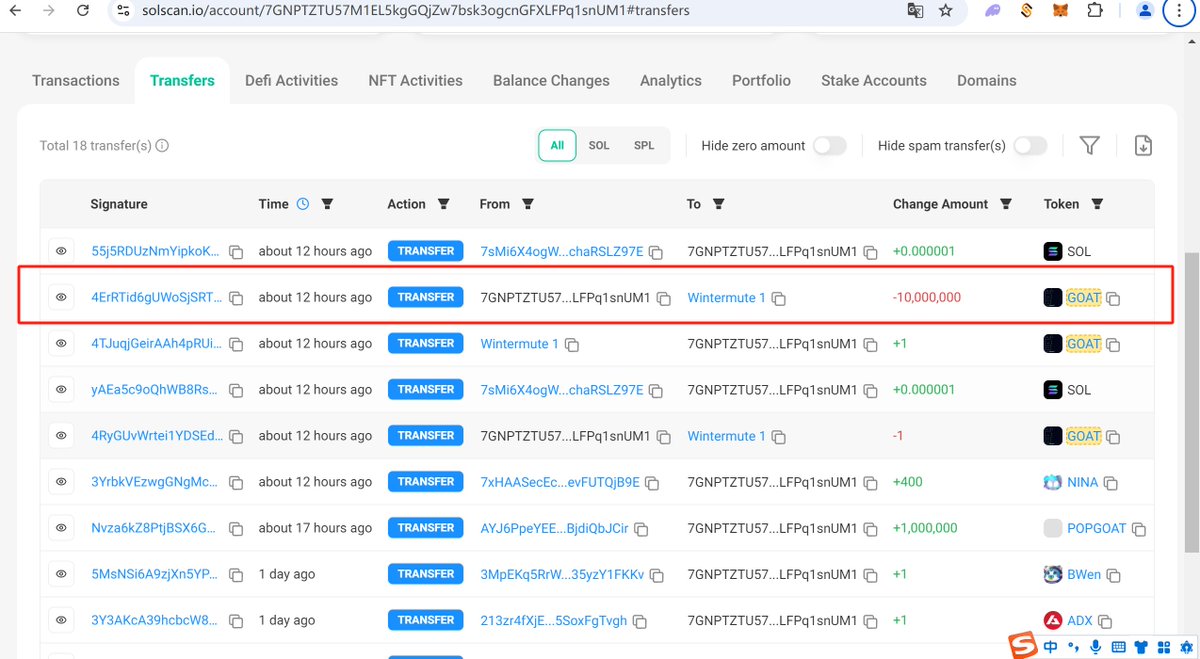Open the POPGOAT token link

click(x=1097, y=528)
